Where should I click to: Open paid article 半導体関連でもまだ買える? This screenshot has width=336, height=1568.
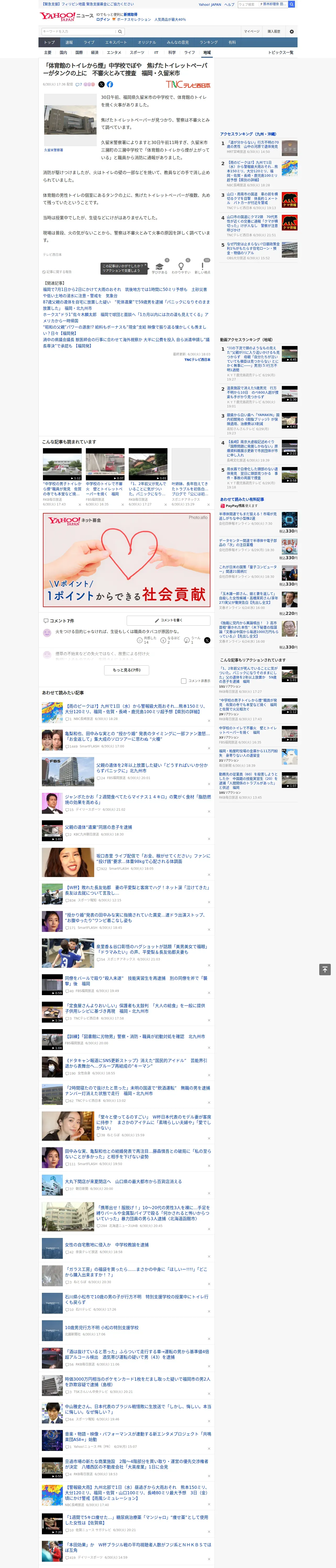click(x=248, y=516)
